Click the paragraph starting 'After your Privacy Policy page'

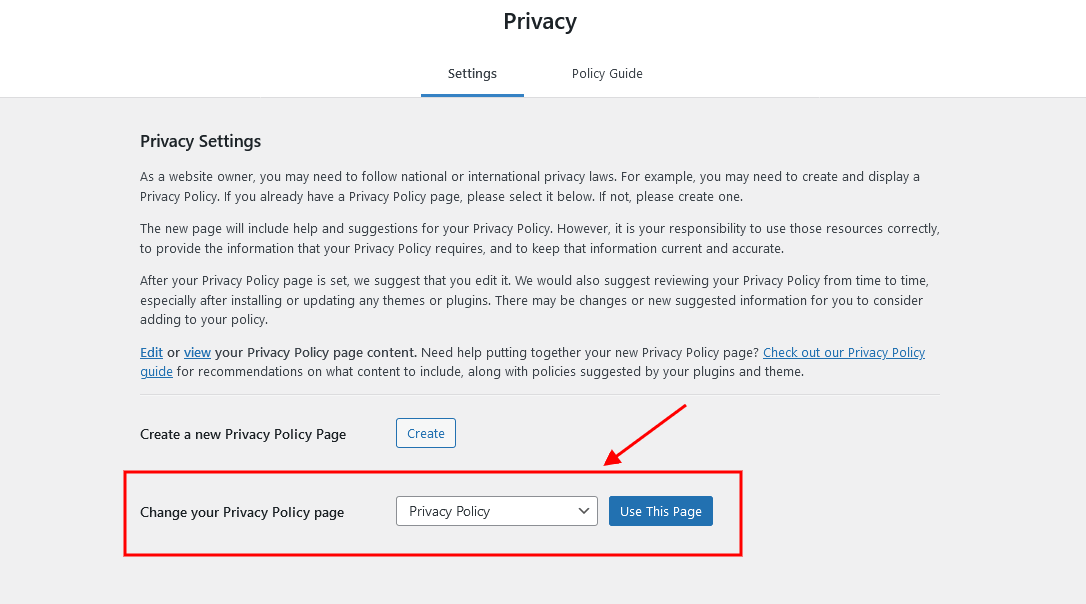pyautogui.click(x=534, y=300)
